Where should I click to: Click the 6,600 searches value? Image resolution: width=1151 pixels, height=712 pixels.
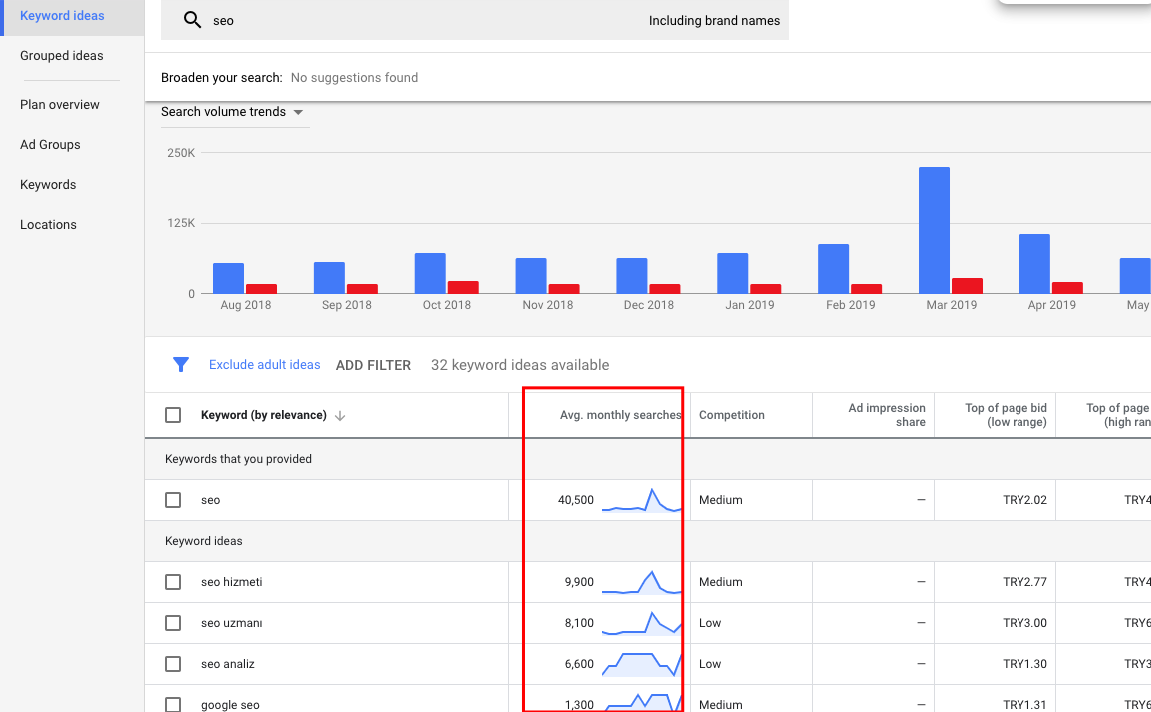(x=579, y=664)
